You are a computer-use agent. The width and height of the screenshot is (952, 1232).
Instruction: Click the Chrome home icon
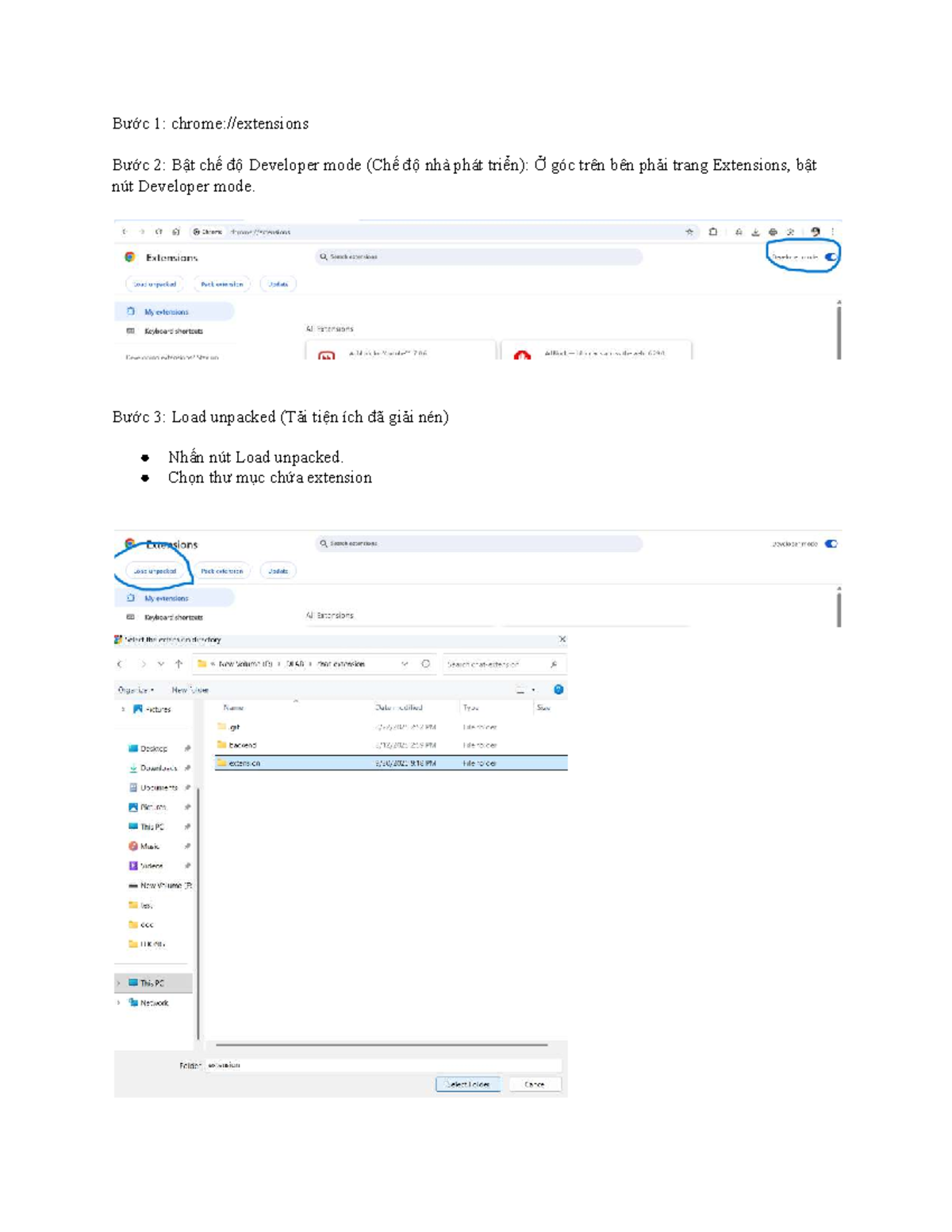(x=176, y=232)
